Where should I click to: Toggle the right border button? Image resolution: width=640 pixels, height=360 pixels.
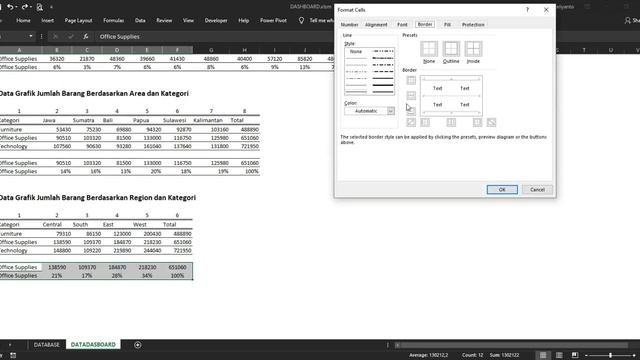477,122
